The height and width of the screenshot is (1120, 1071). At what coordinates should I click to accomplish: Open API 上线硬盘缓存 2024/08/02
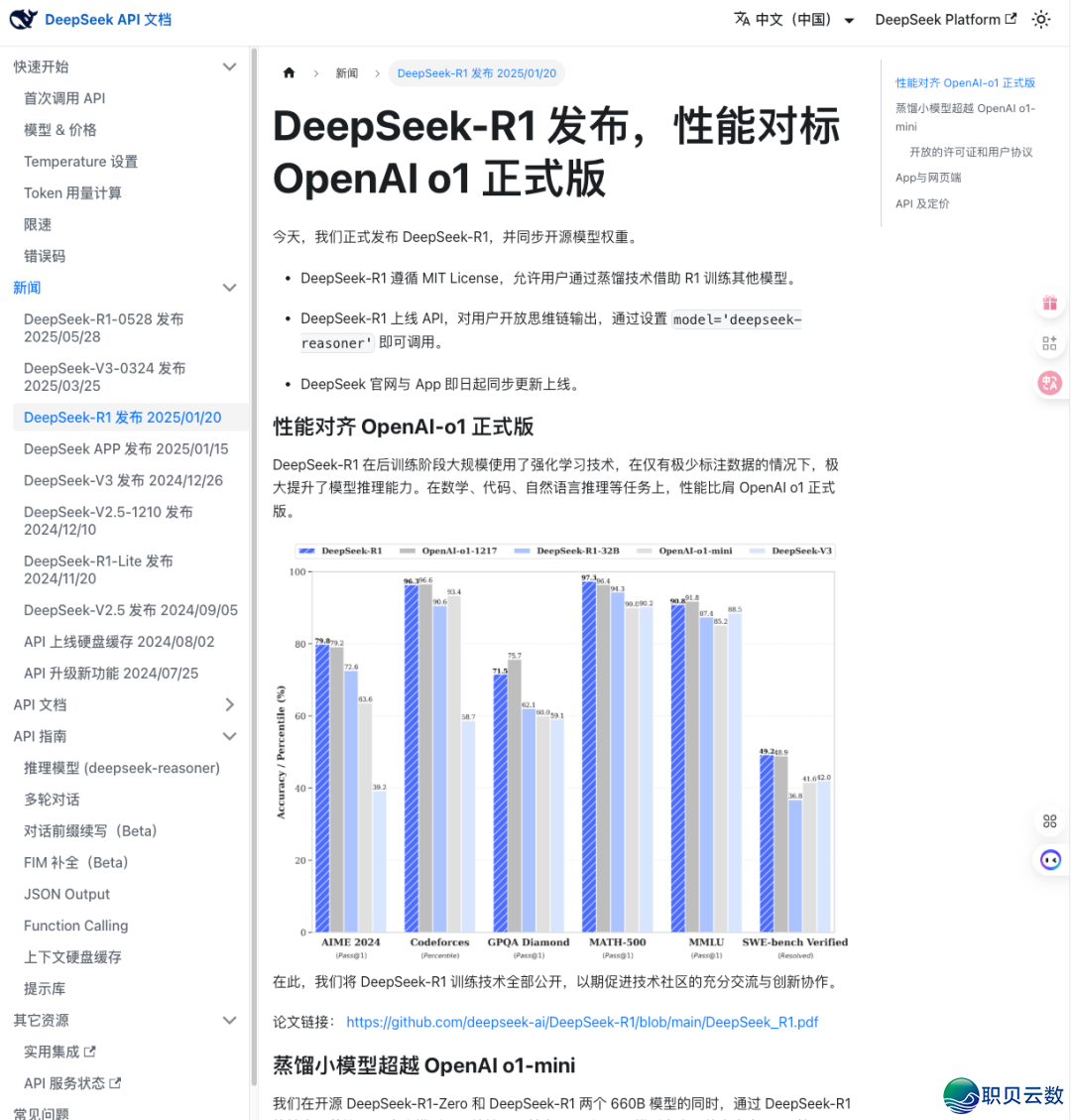119,642
